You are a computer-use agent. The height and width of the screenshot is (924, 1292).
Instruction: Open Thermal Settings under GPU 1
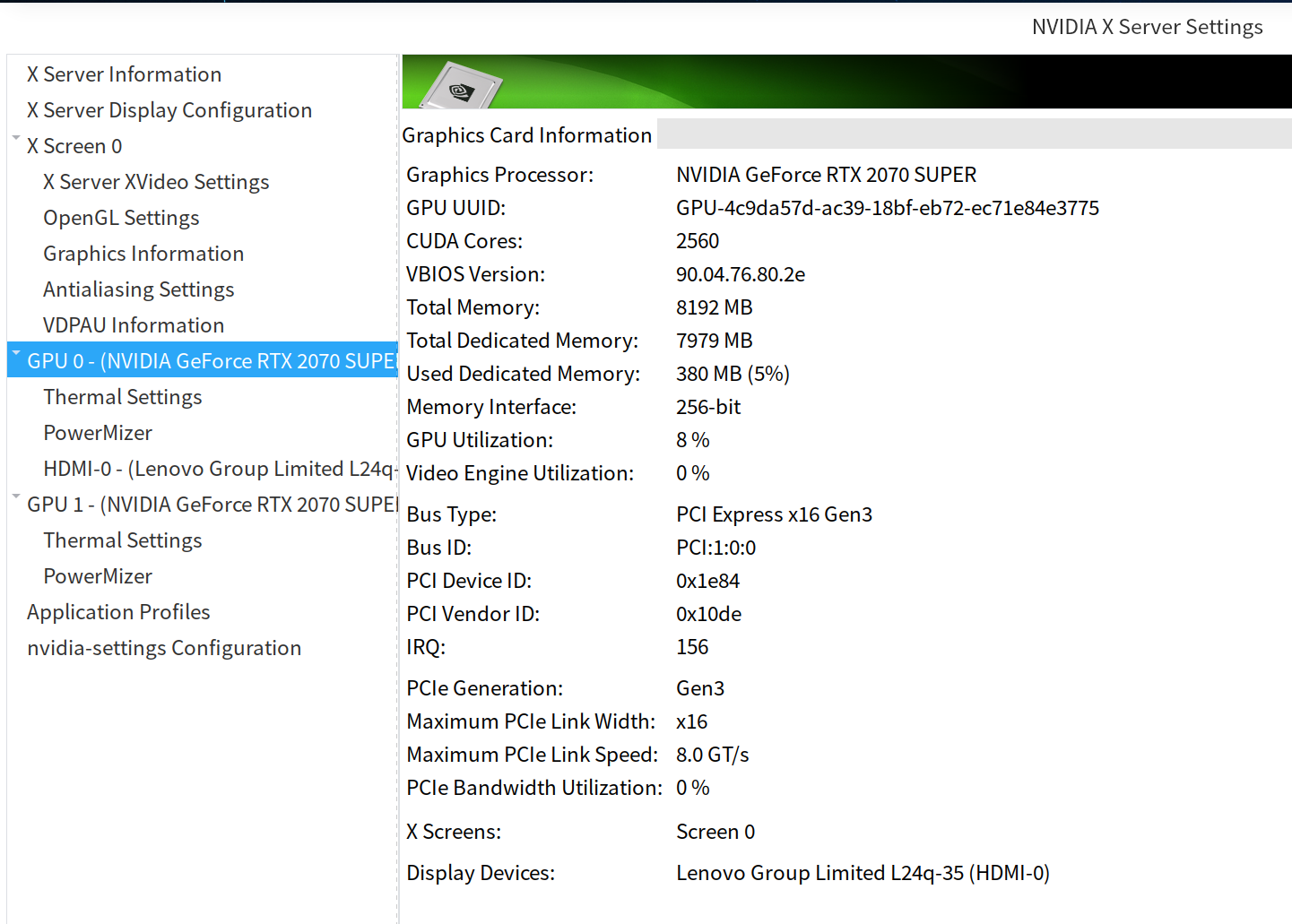(x=123, y=540)
